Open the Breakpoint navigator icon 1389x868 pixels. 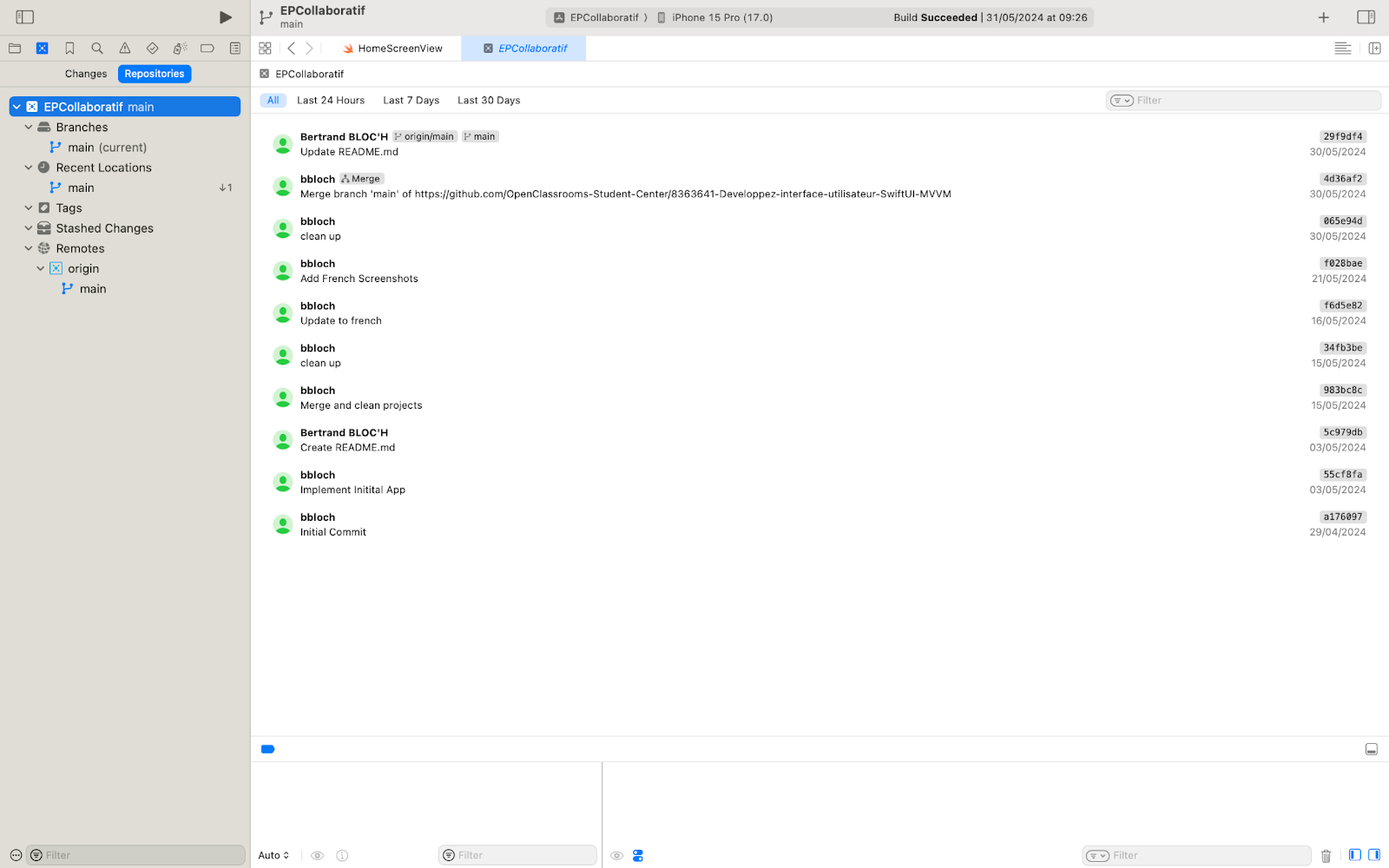pyautogui.click(x=207, y=49)
